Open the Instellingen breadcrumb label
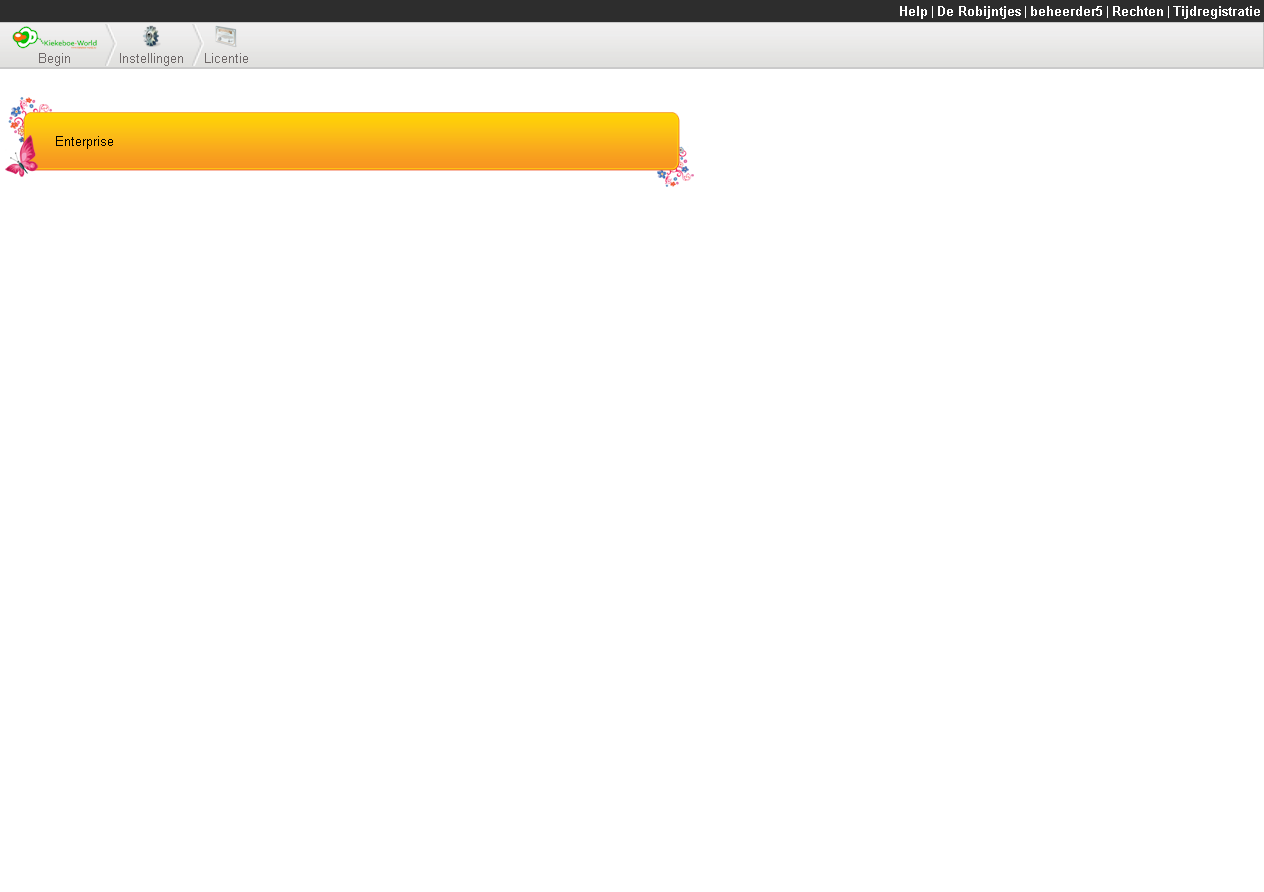This screenshot has width=1264, height=892. tap(151, 59)
